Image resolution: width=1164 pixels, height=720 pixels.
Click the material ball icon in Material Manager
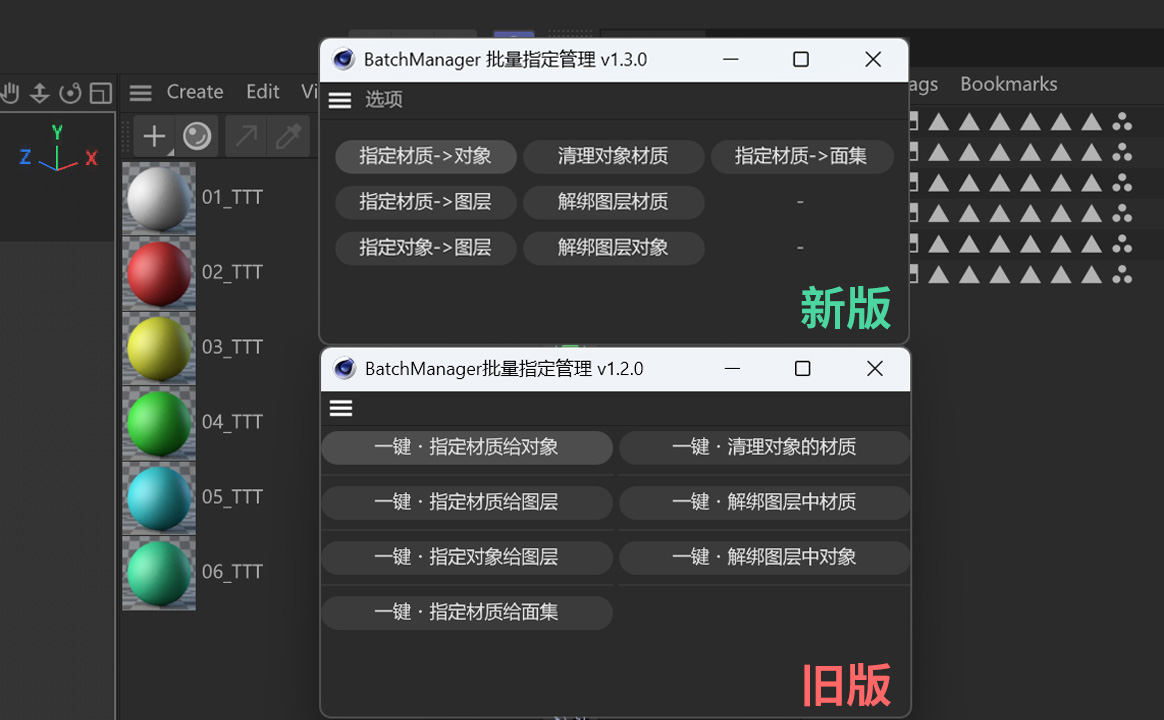(x=197, y=135)
